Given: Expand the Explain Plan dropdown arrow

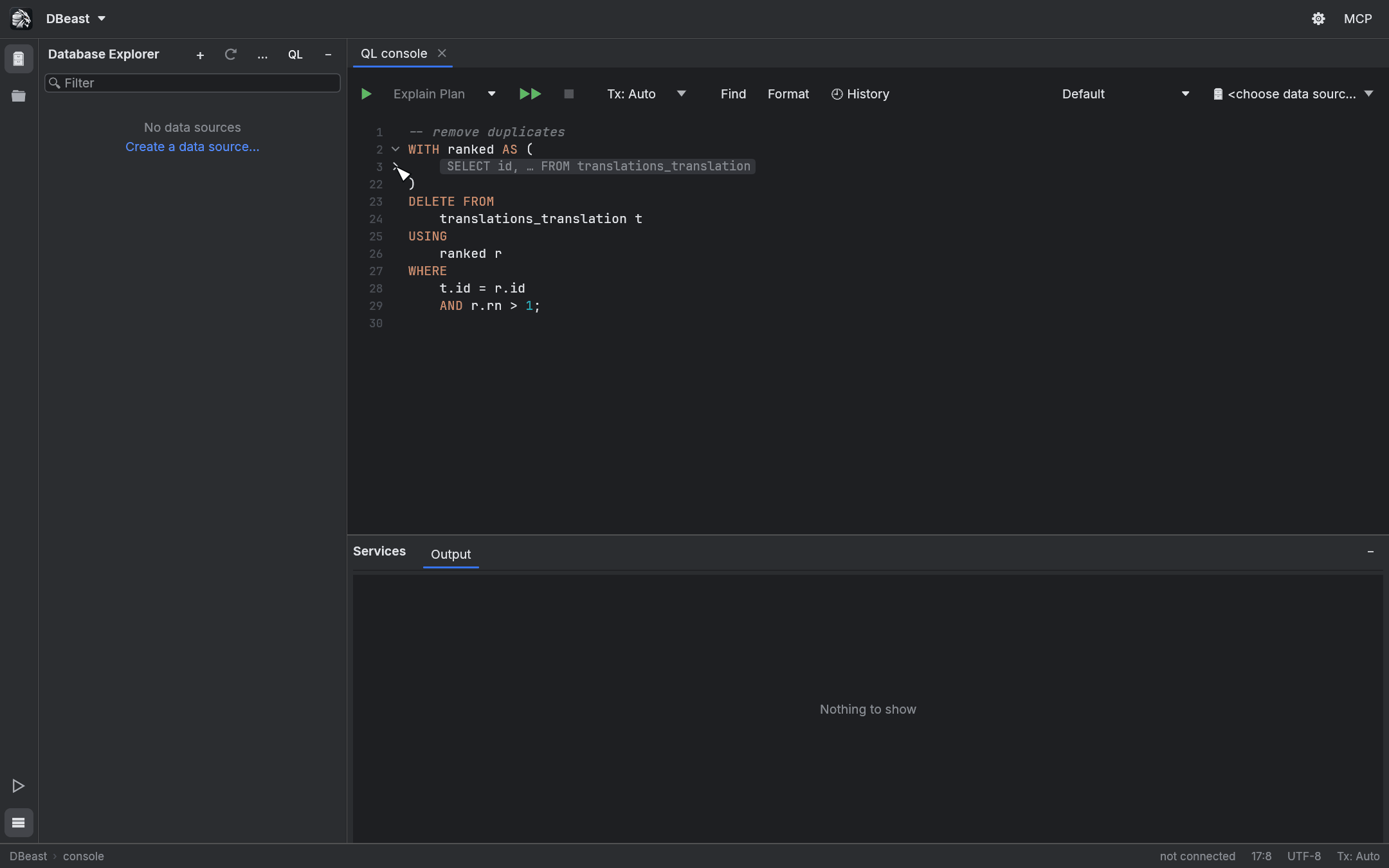Looking at the screenshot, I should click(x=491, y=94).
